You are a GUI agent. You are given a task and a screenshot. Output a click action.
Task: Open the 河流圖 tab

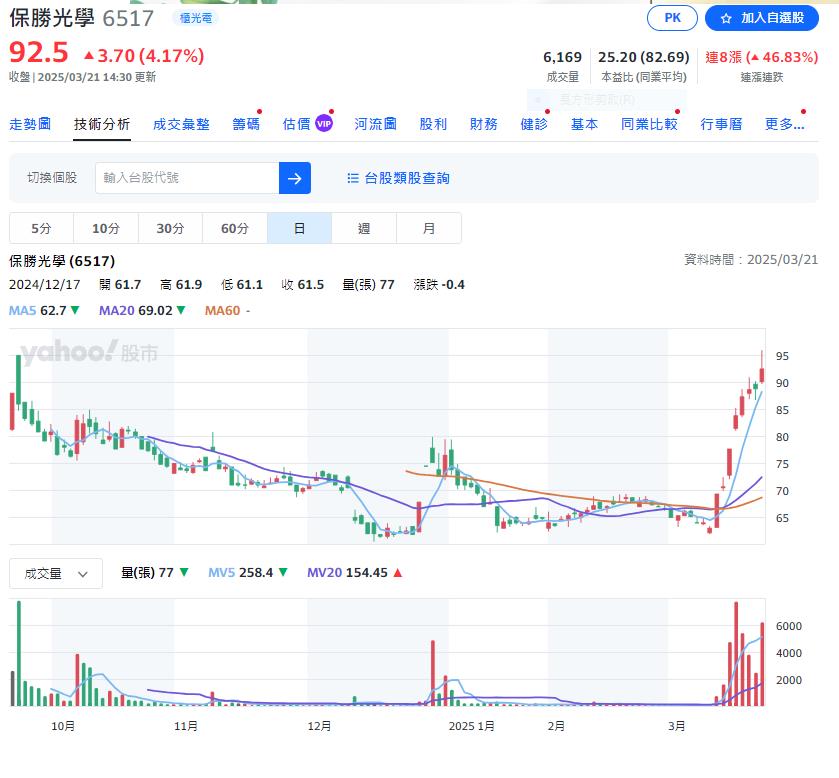pyautogui.click(x=375, y=124)
